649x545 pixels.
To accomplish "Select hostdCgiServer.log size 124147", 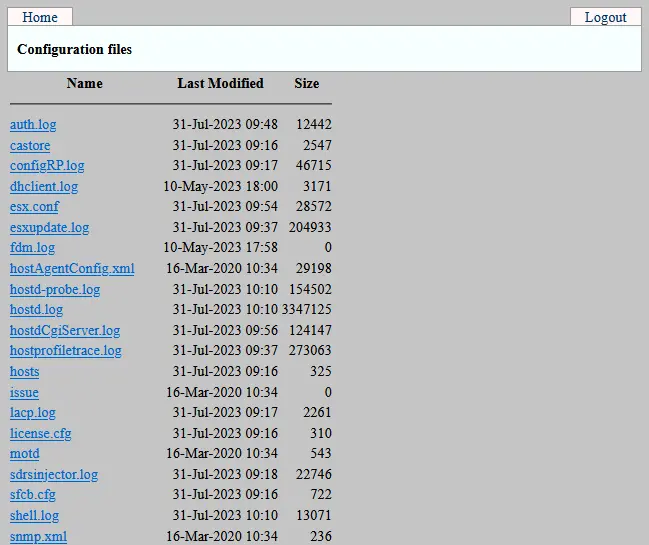I will [310, 330].
